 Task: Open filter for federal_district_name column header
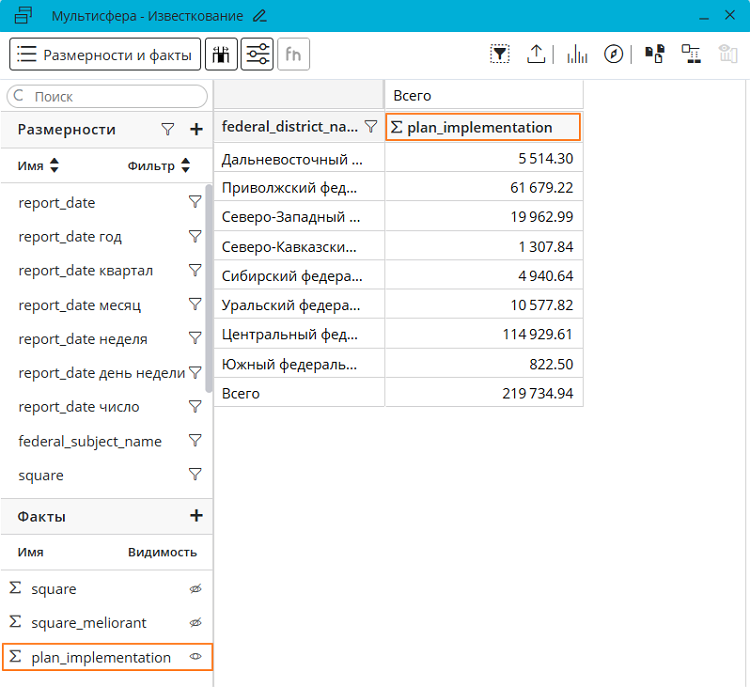point(371,127)
